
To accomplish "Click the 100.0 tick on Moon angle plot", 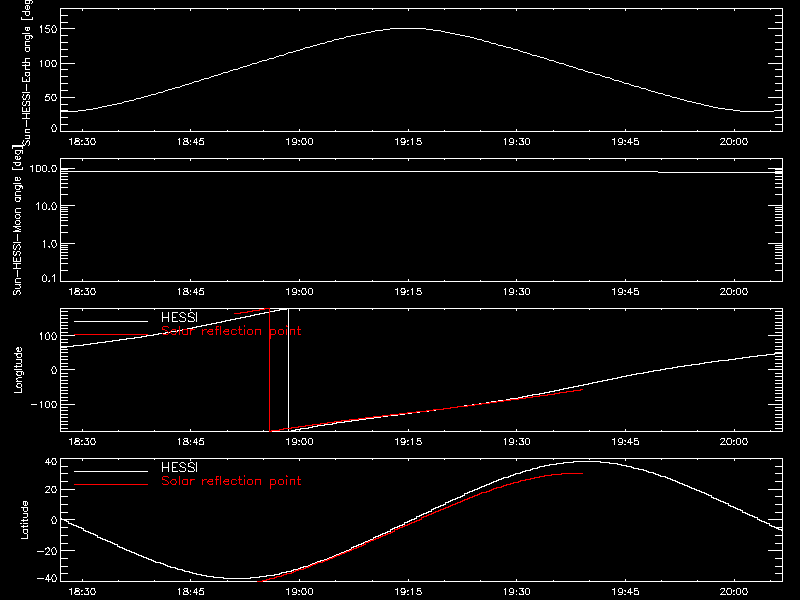I will [x=43, y=168].
